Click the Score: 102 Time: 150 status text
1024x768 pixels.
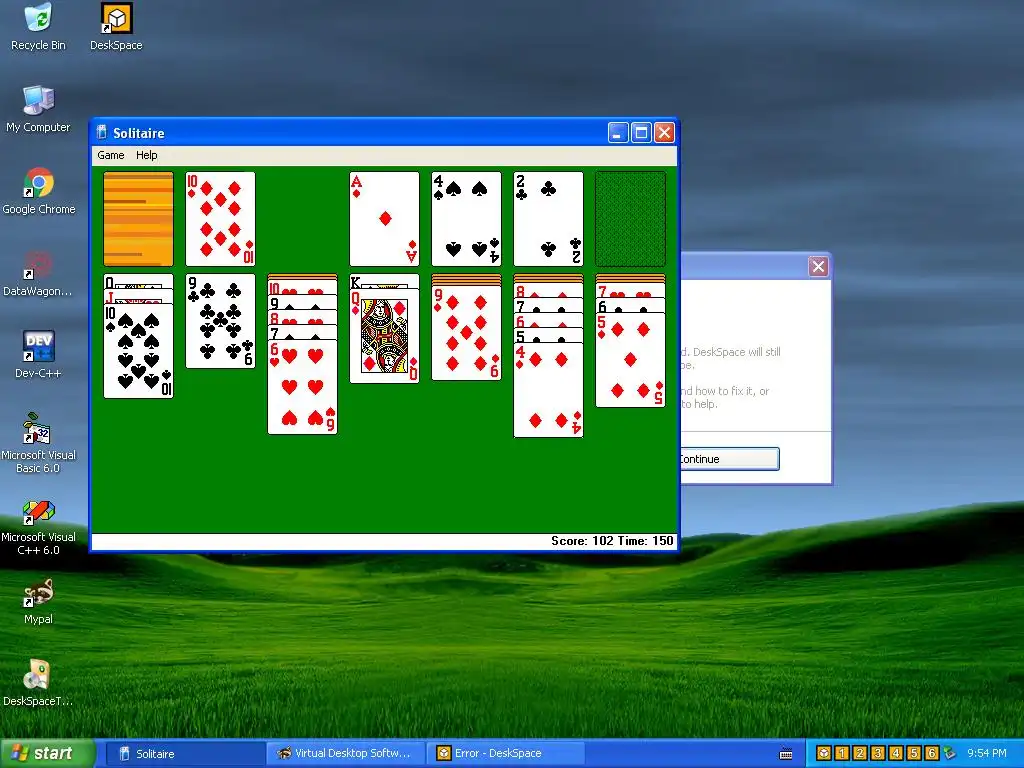(x=612, y=541)
